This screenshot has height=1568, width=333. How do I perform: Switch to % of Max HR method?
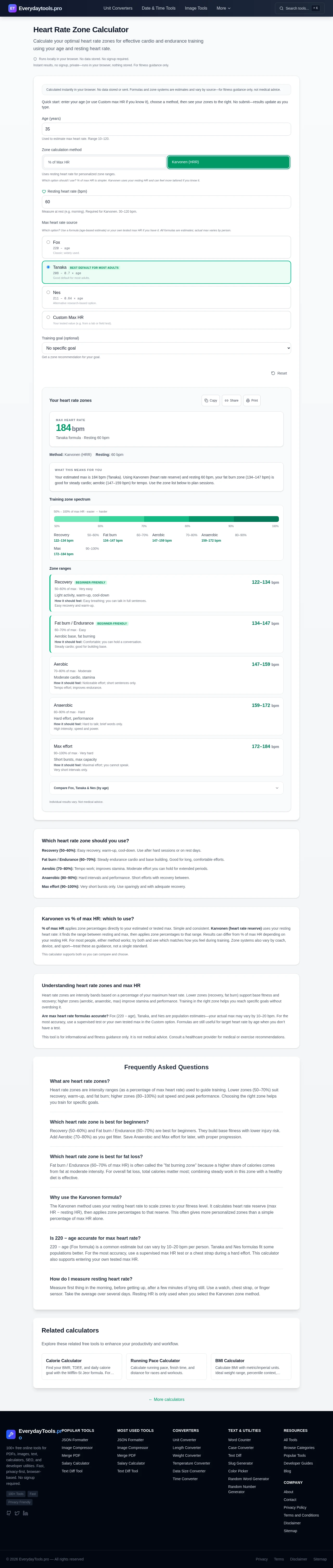104,162
